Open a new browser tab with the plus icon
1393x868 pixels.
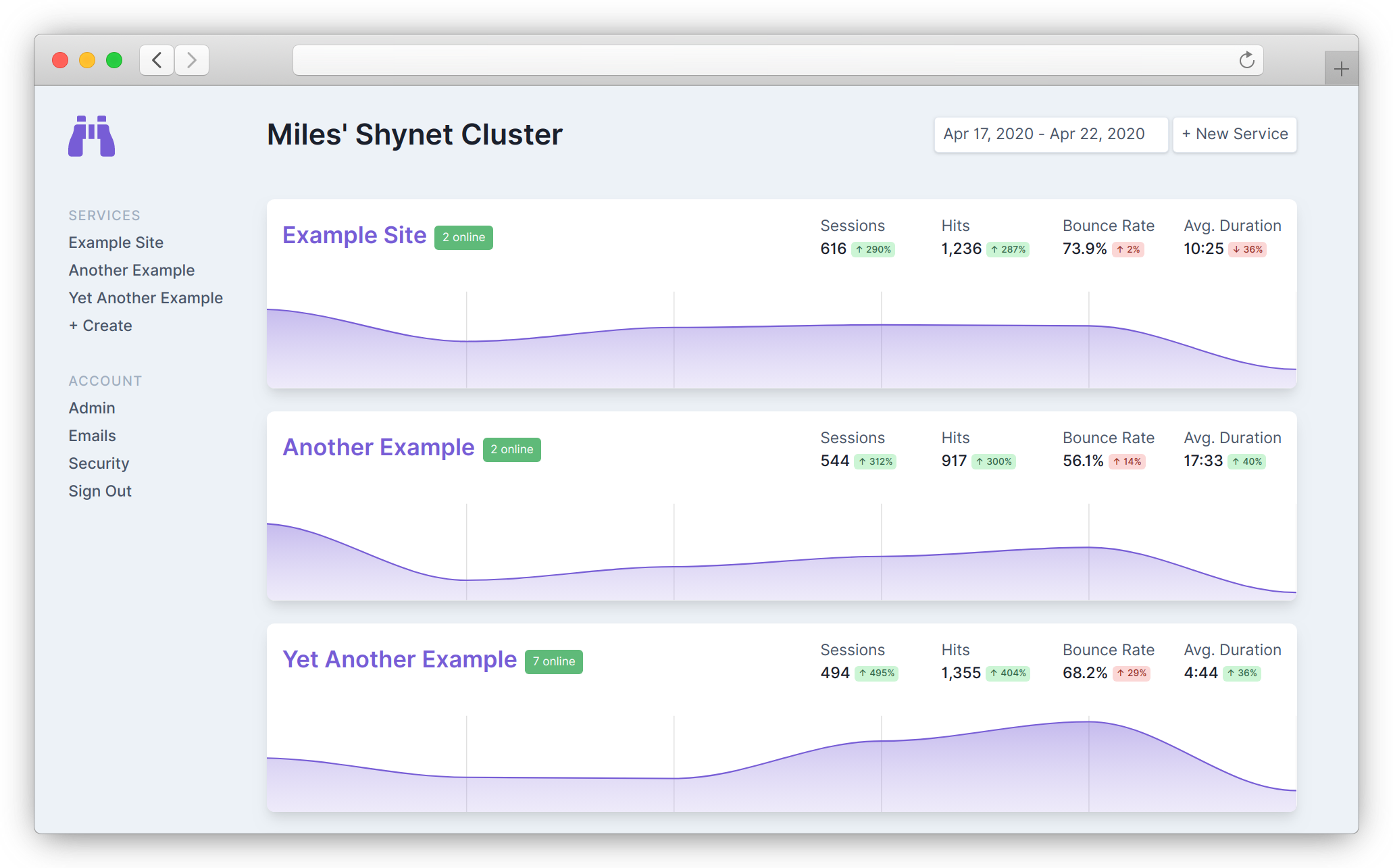(x=1341, y=67)
